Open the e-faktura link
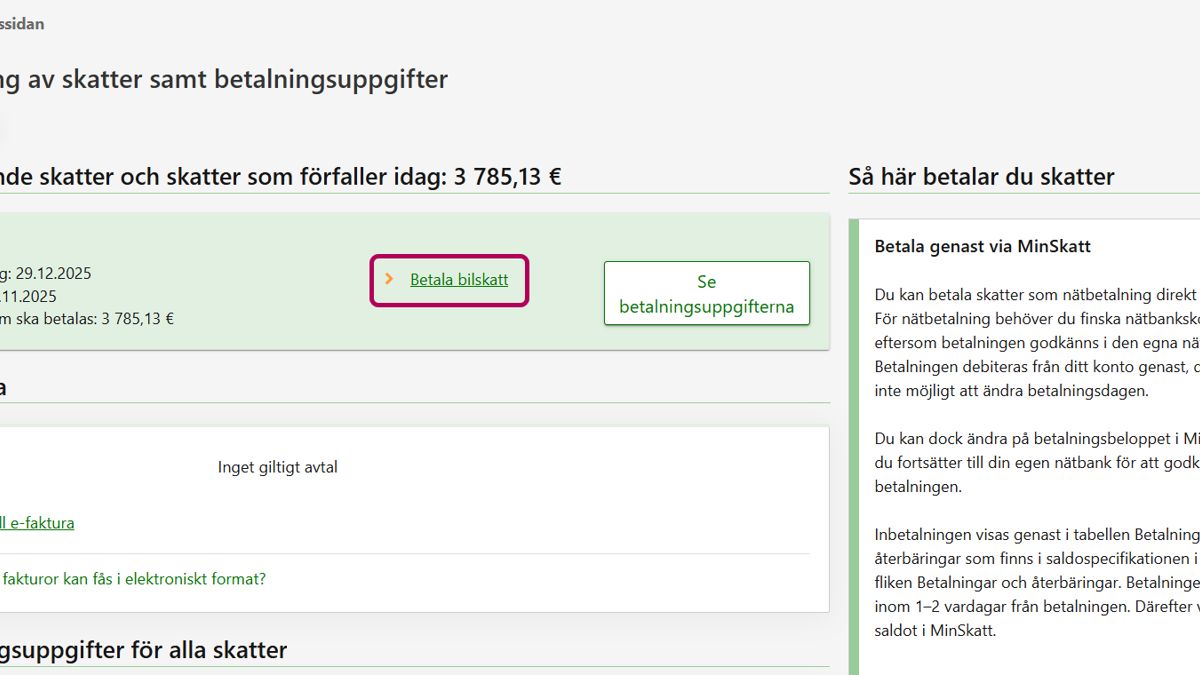Screen dimensions: 1200x675 37,522
